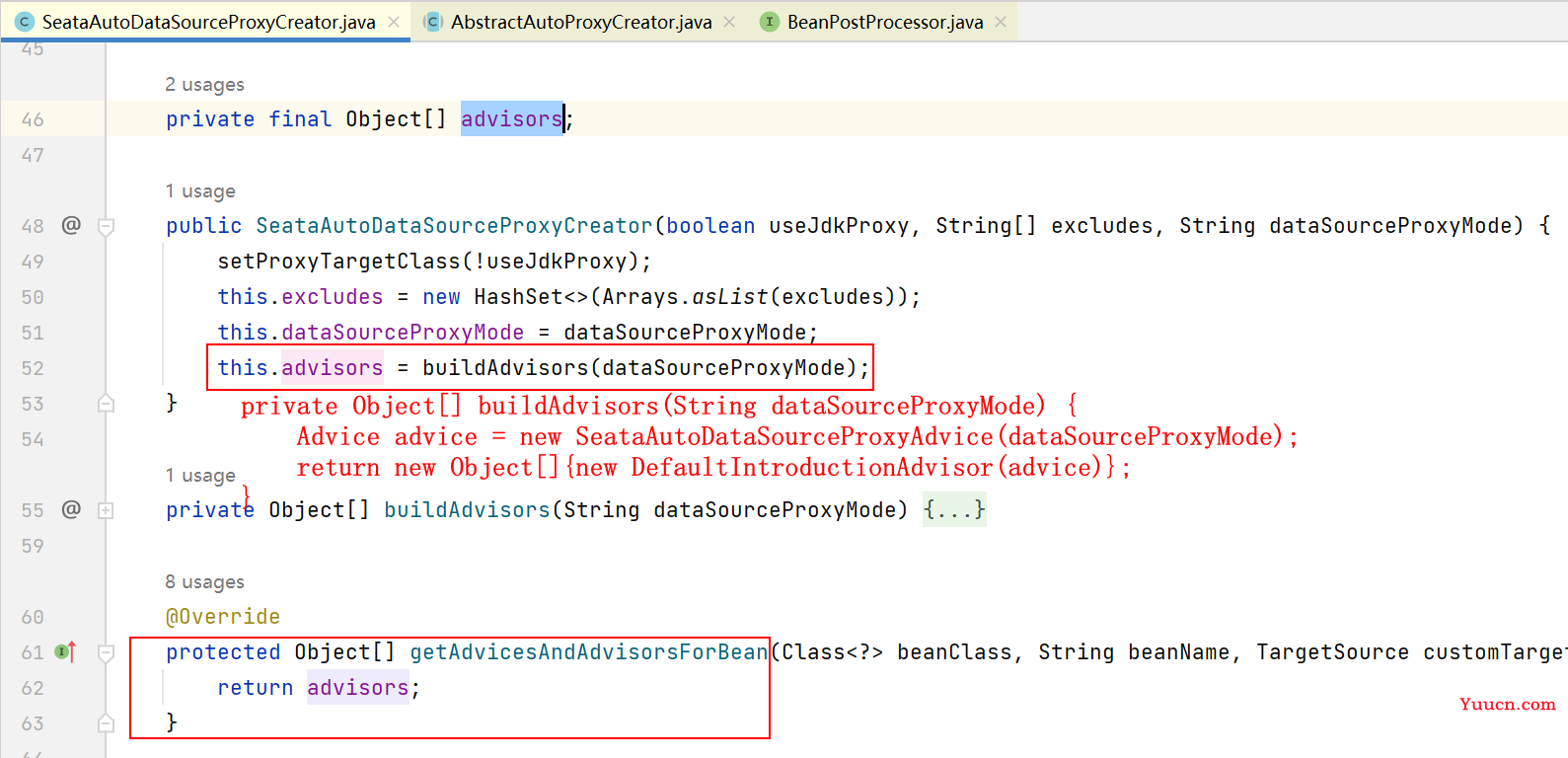Screen dimensions: 1568x758
Task: Click the interface icon on BeanPostProcessor tab
Action: point(769,22)
